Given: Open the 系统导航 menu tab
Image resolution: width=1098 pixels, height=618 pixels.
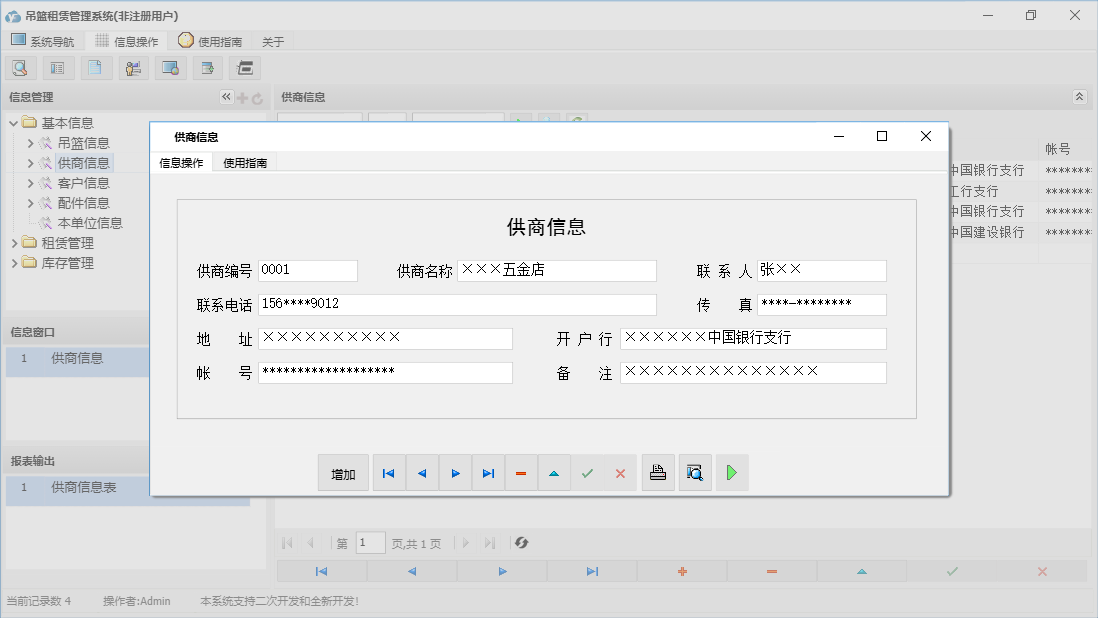Looking at the screenshot, I should tap(42, 41).
